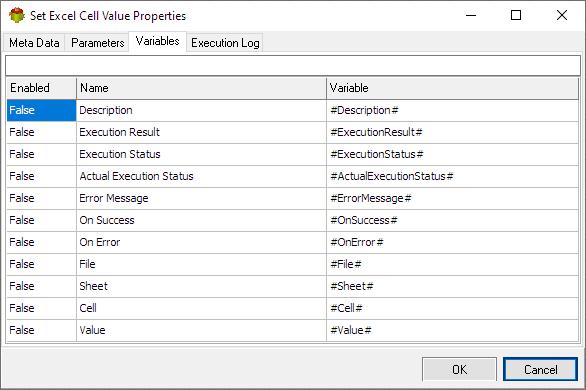Select the Variables tab
The image size is (586, 390).
click(157, 41)
